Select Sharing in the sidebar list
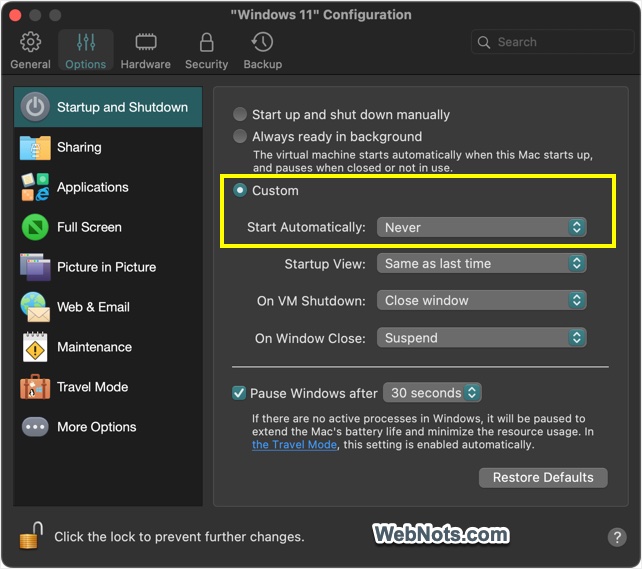Screen dimensions: 642x569 tap(108, 147)
